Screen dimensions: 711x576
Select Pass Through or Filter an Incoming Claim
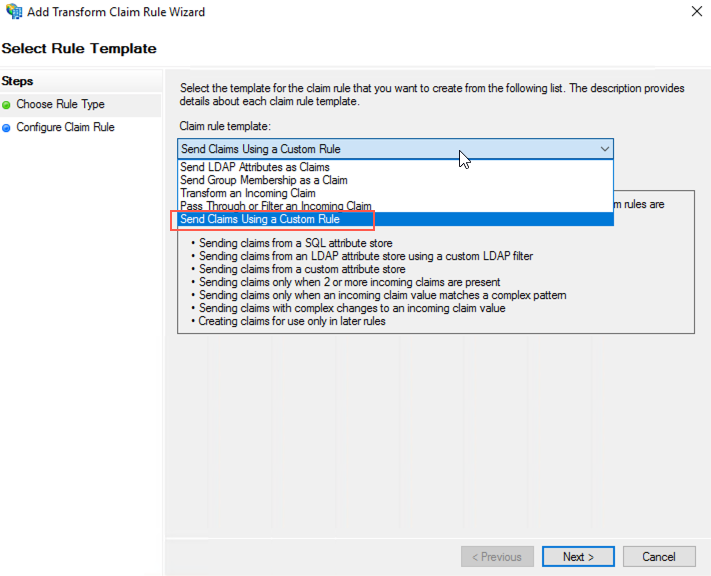coord(275,206)
